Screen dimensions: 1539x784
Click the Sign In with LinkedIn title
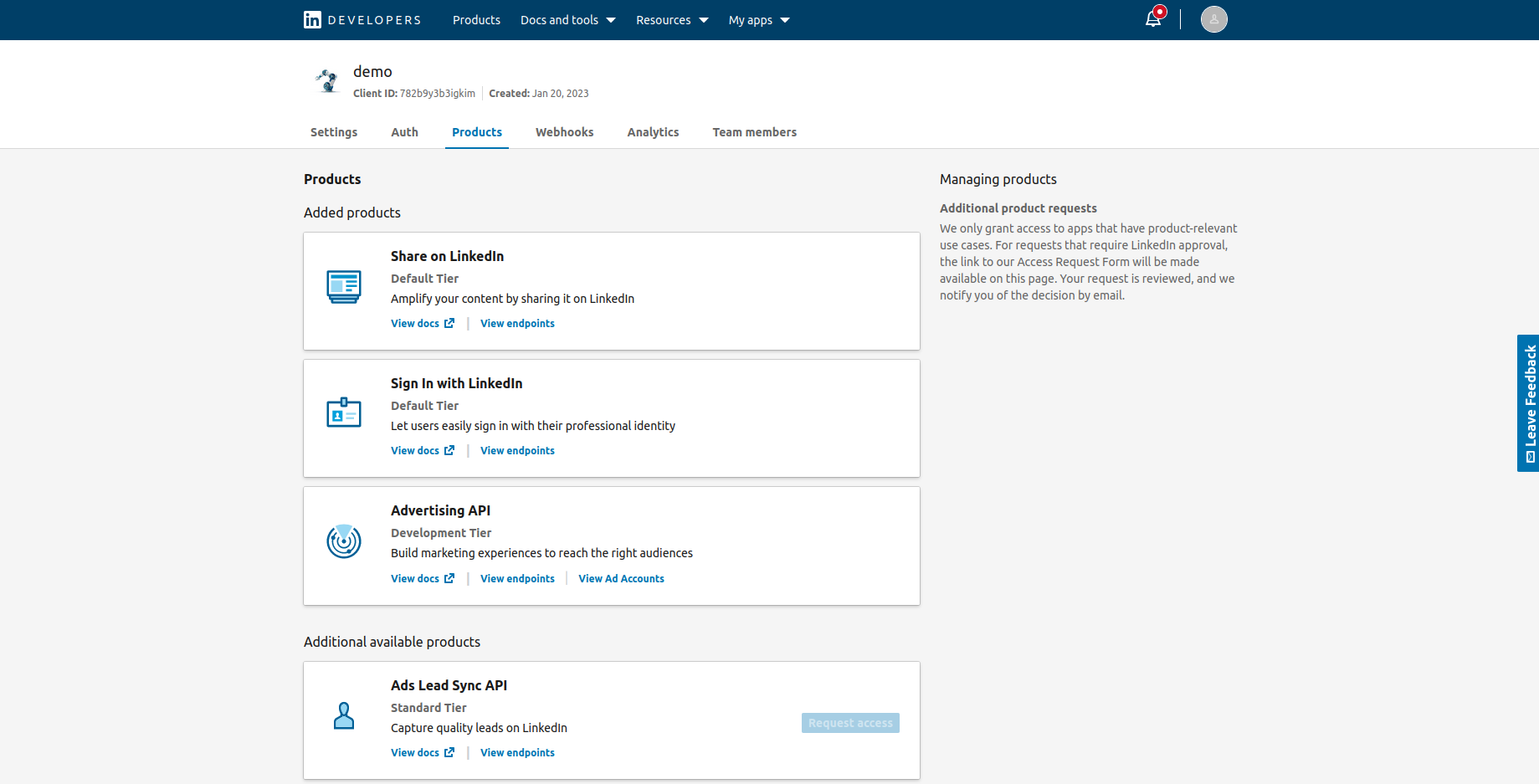tap(456, 383)
